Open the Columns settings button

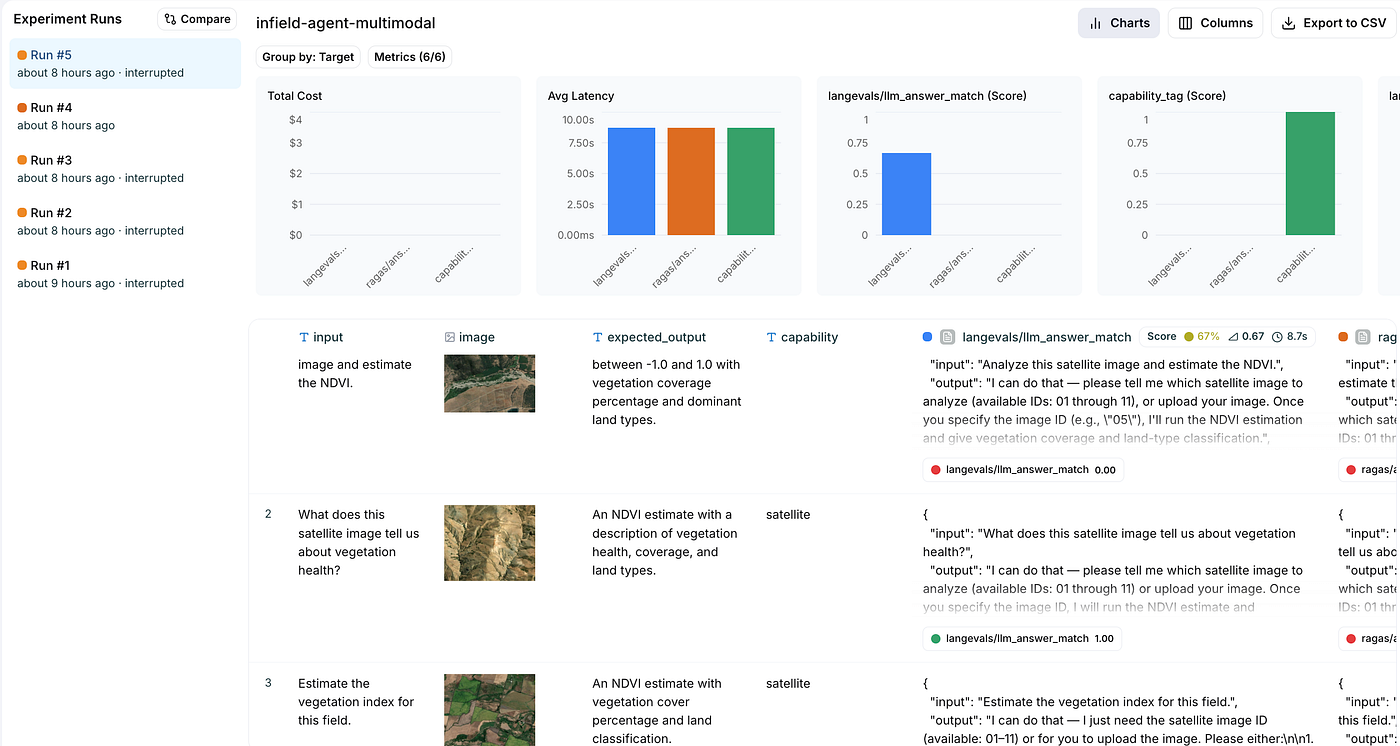1215,23
